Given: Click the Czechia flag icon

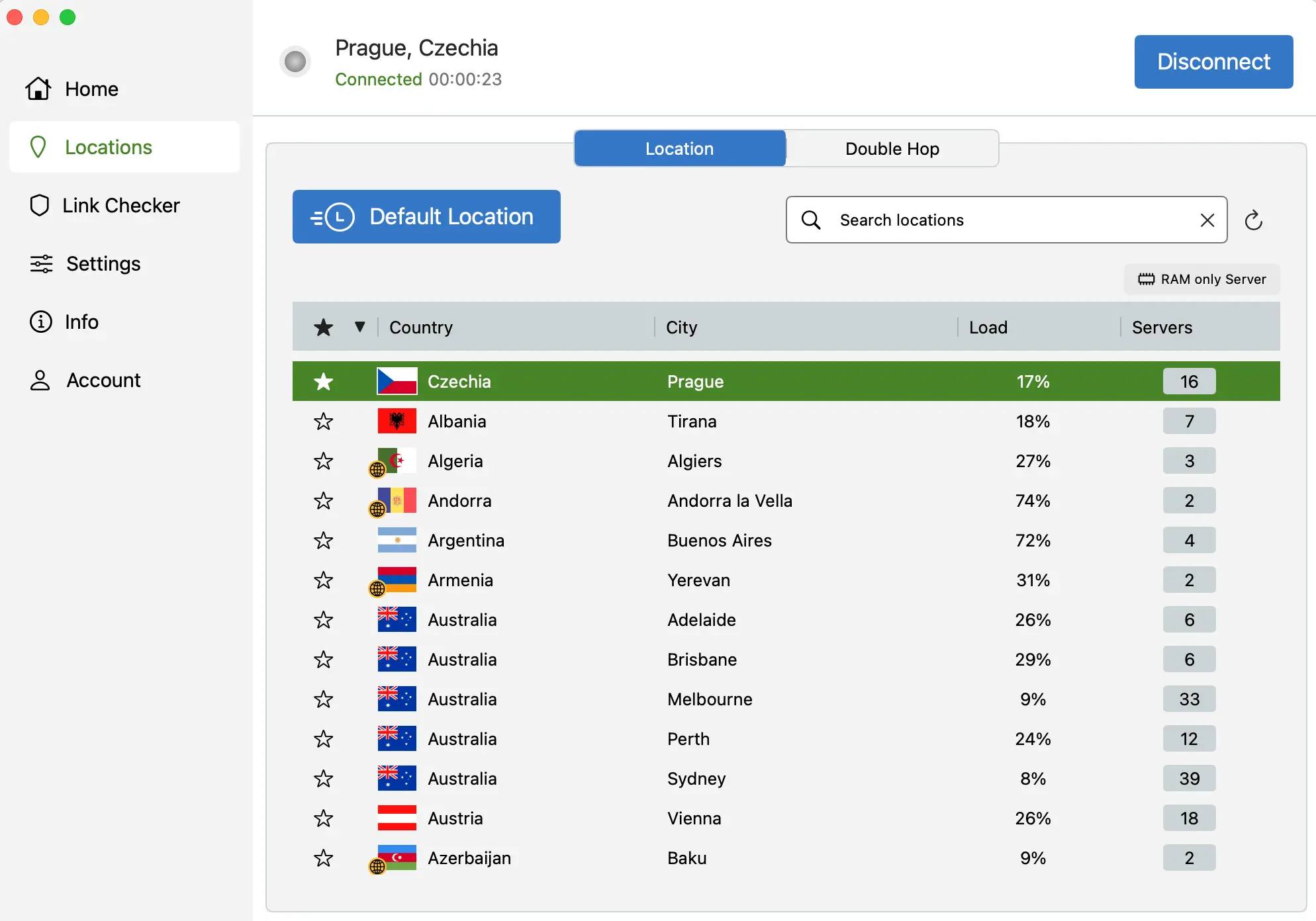Looking at the screenshot, I should pos(397,381).
